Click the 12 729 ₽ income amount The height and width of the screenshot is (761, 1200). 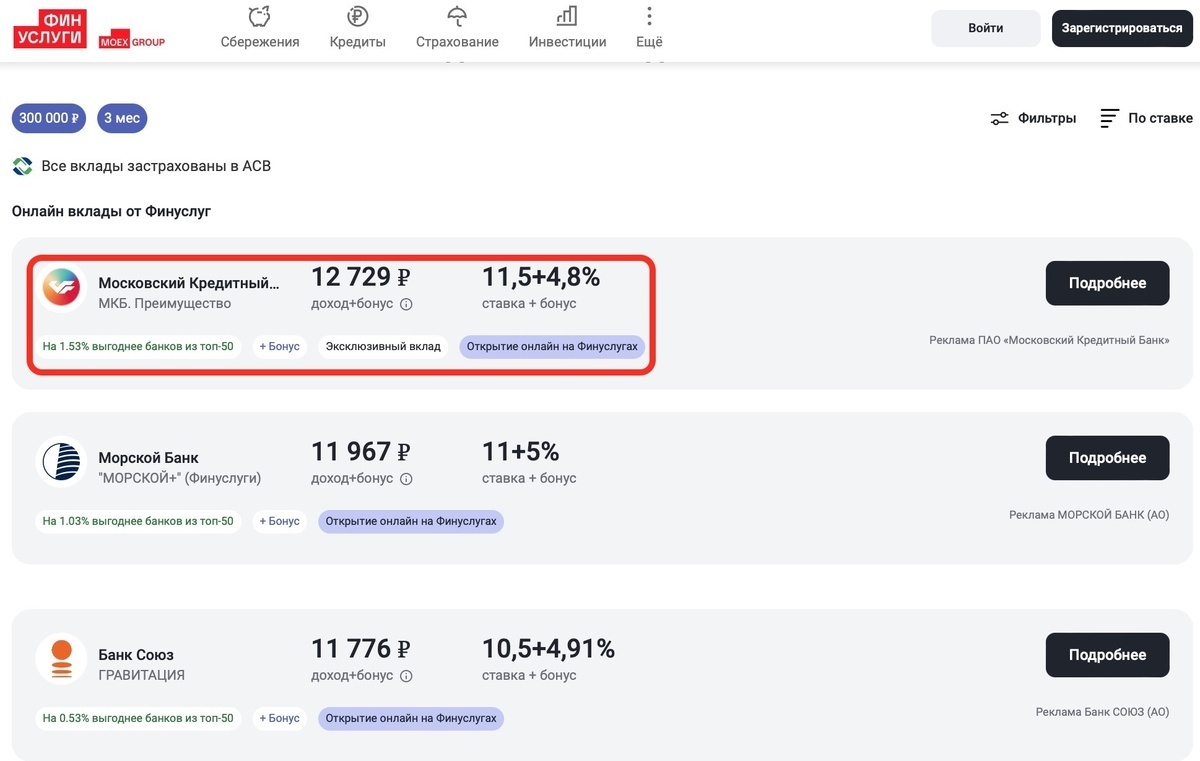point(361,277)
